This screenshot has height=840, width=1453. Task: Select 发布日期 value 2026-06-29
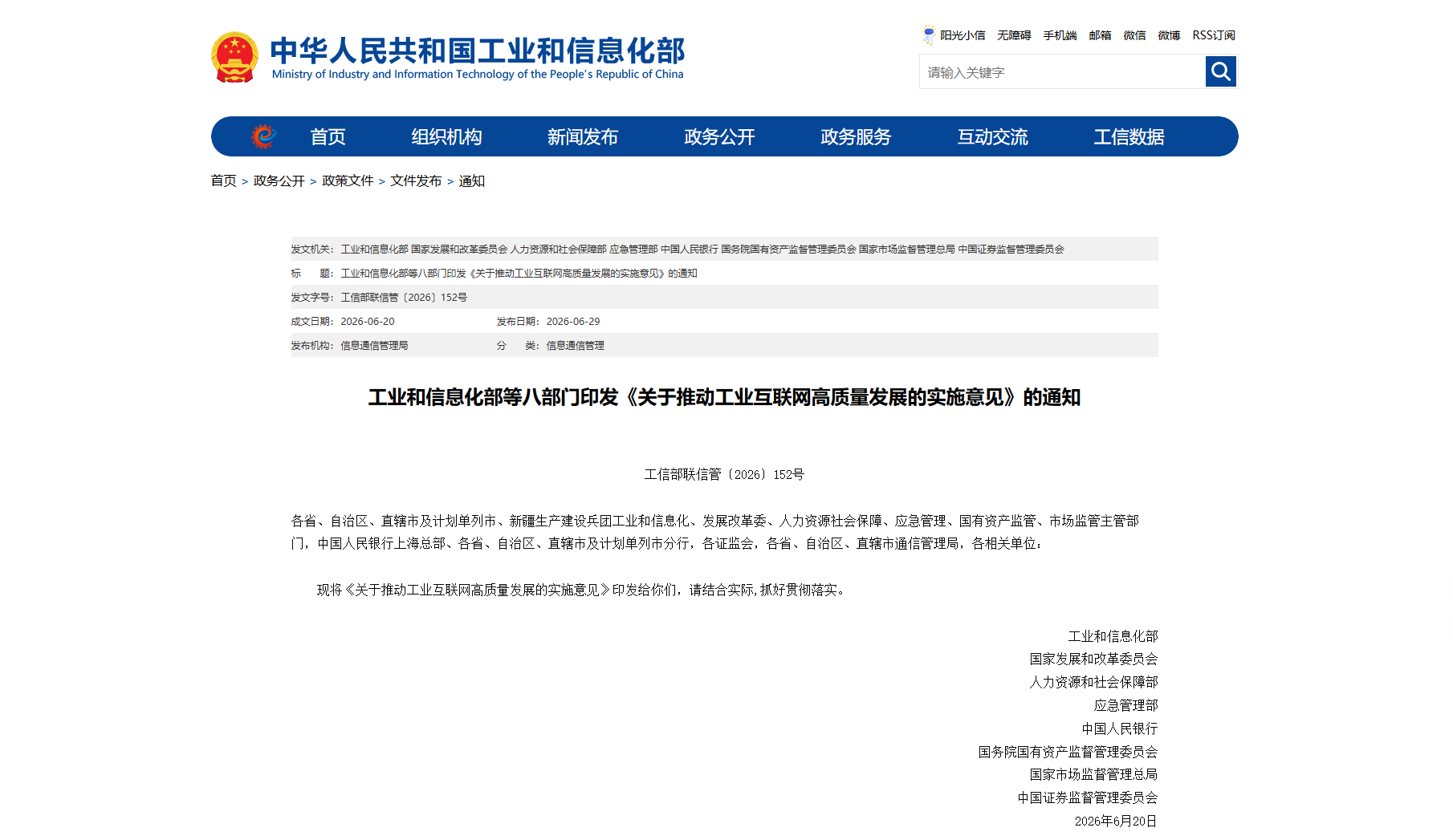[x=573, y=322]
